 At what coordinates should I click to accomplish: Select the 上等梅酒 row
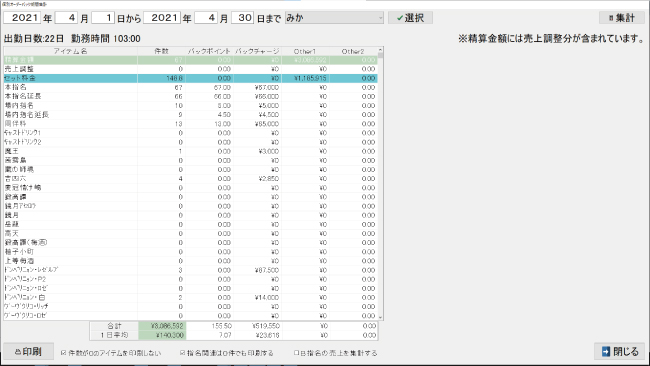click(x=191, y=261)
